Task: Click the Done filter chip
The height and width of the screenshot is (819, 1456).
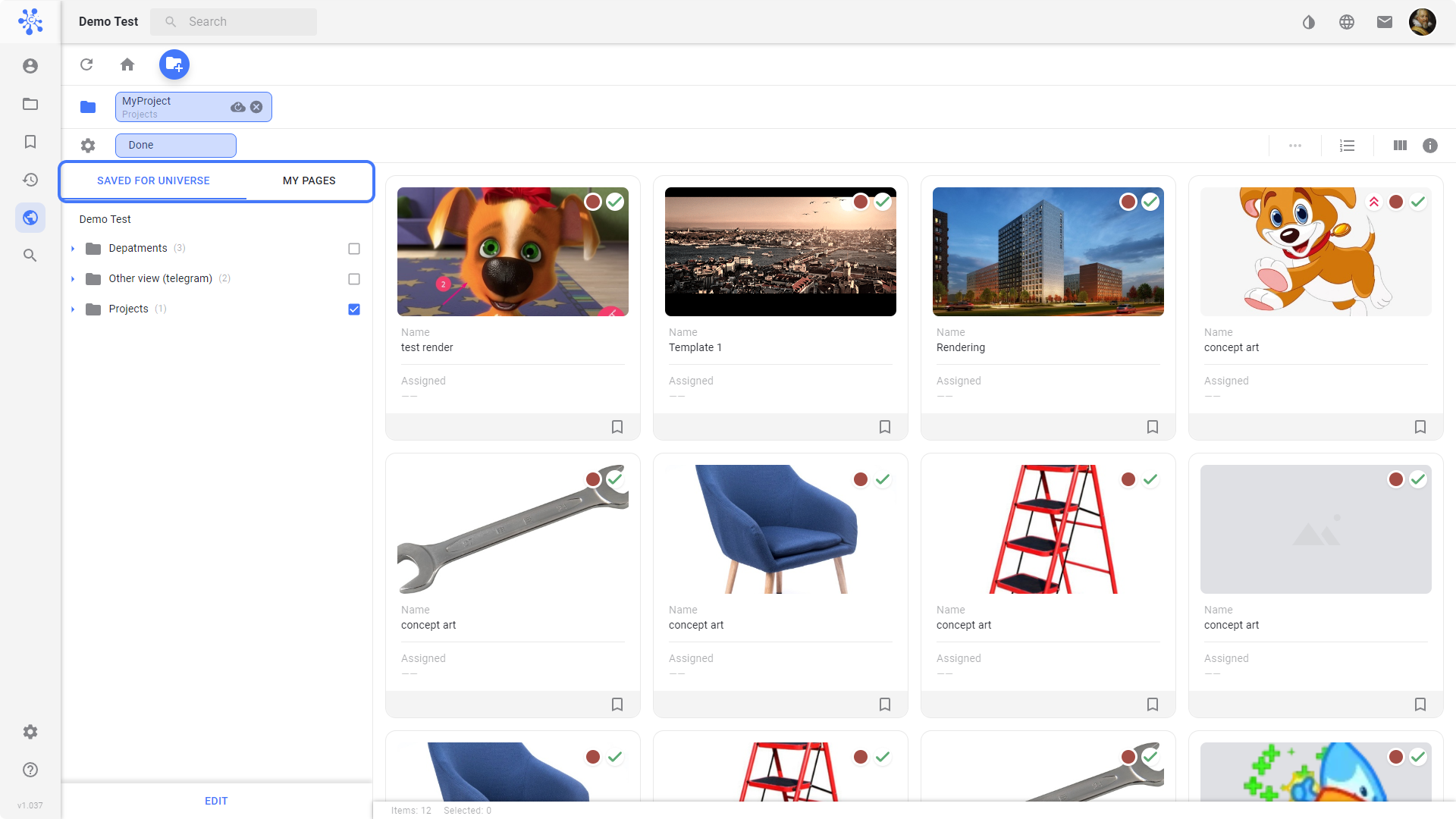Action: (x=176, y=146)
